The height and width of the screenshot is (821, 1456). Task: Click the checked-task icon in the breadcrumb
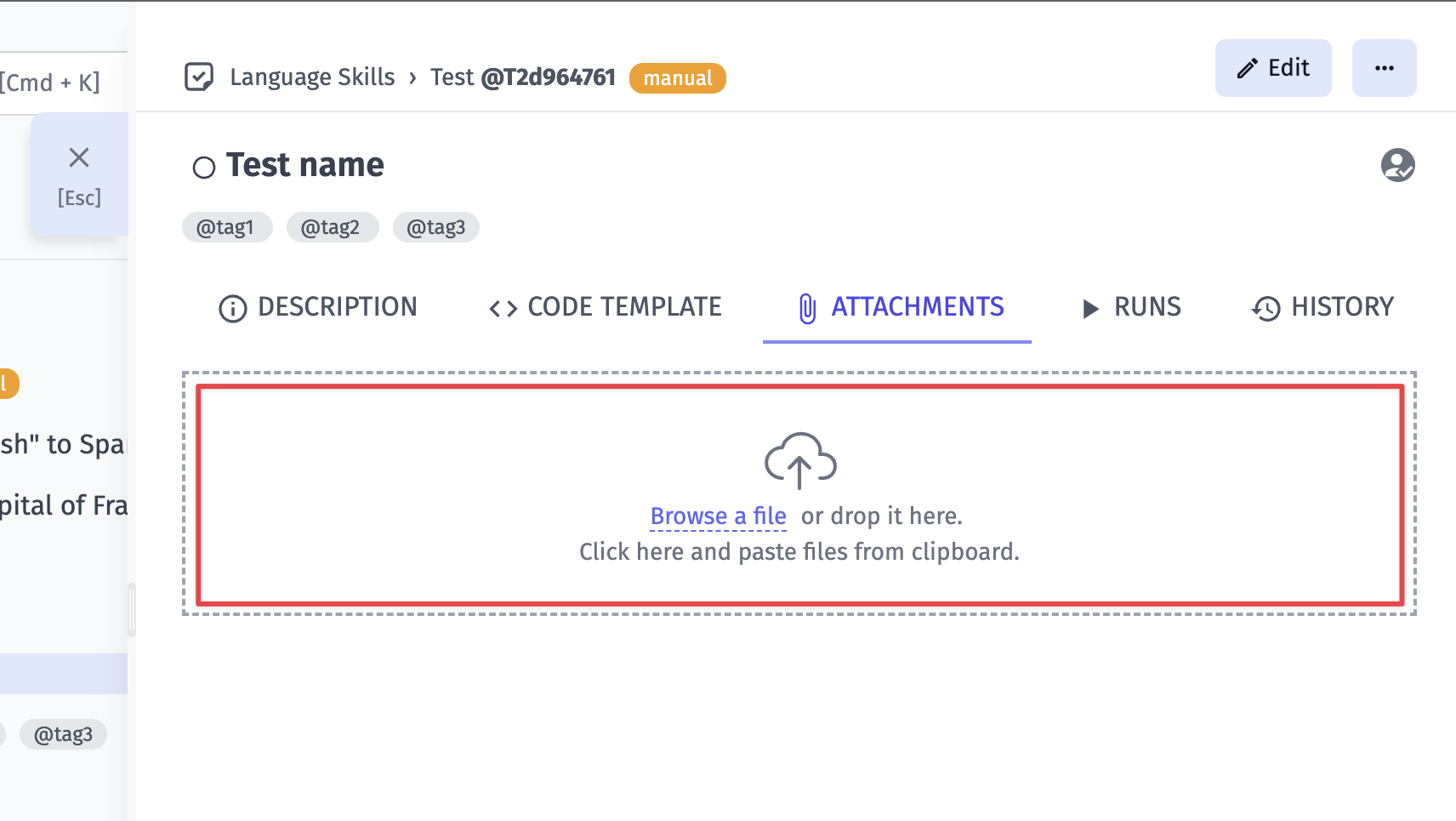point(198,77)
